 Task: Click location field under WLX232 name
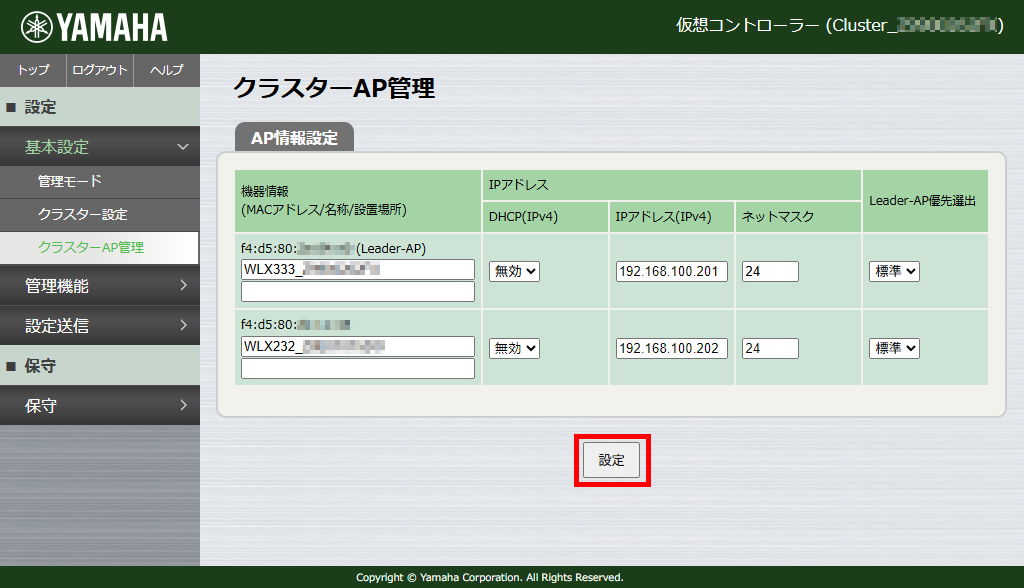point(358,368)
